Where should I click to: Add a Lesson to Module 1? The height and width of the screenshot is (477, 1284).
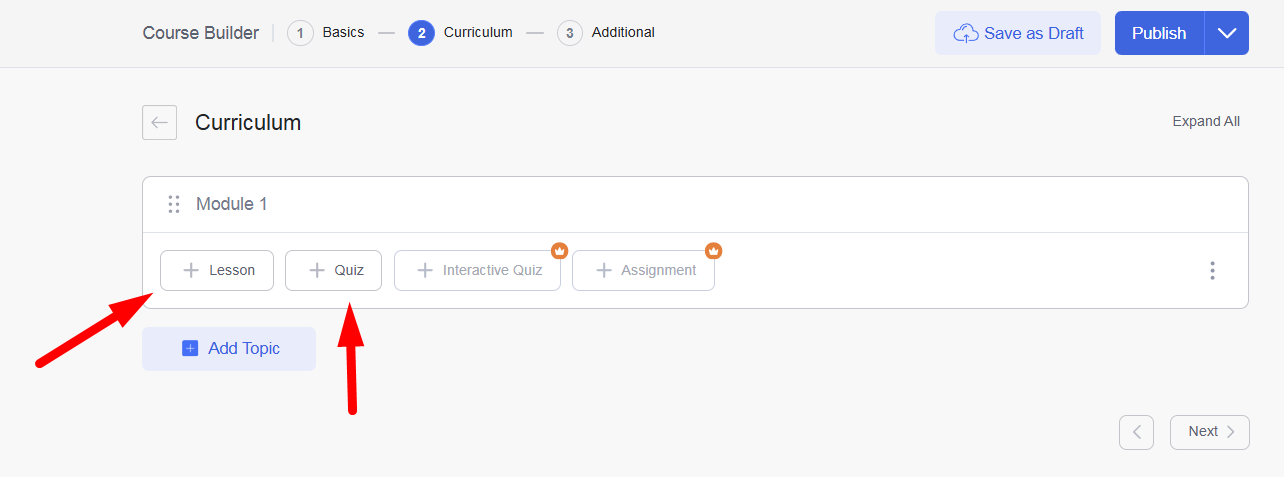pos(217,270)
